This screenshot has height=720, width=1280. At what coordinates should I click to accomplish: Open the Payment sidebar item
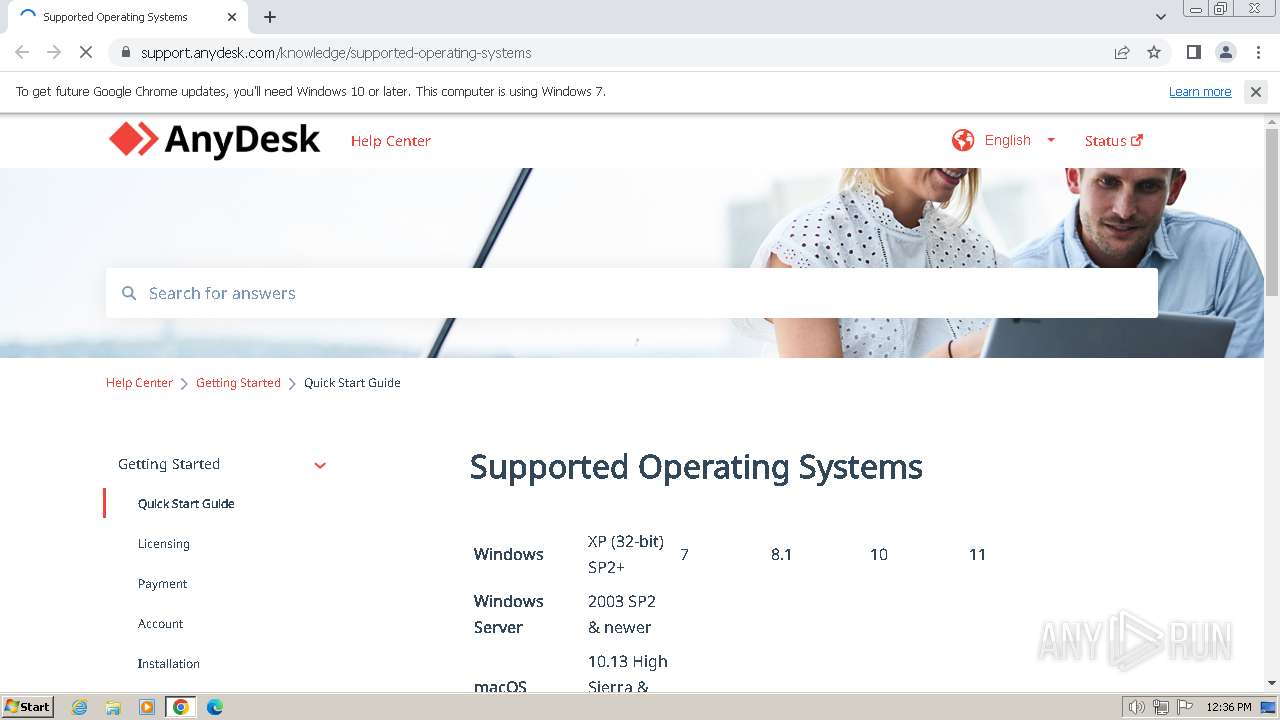(x=162, y=584)
